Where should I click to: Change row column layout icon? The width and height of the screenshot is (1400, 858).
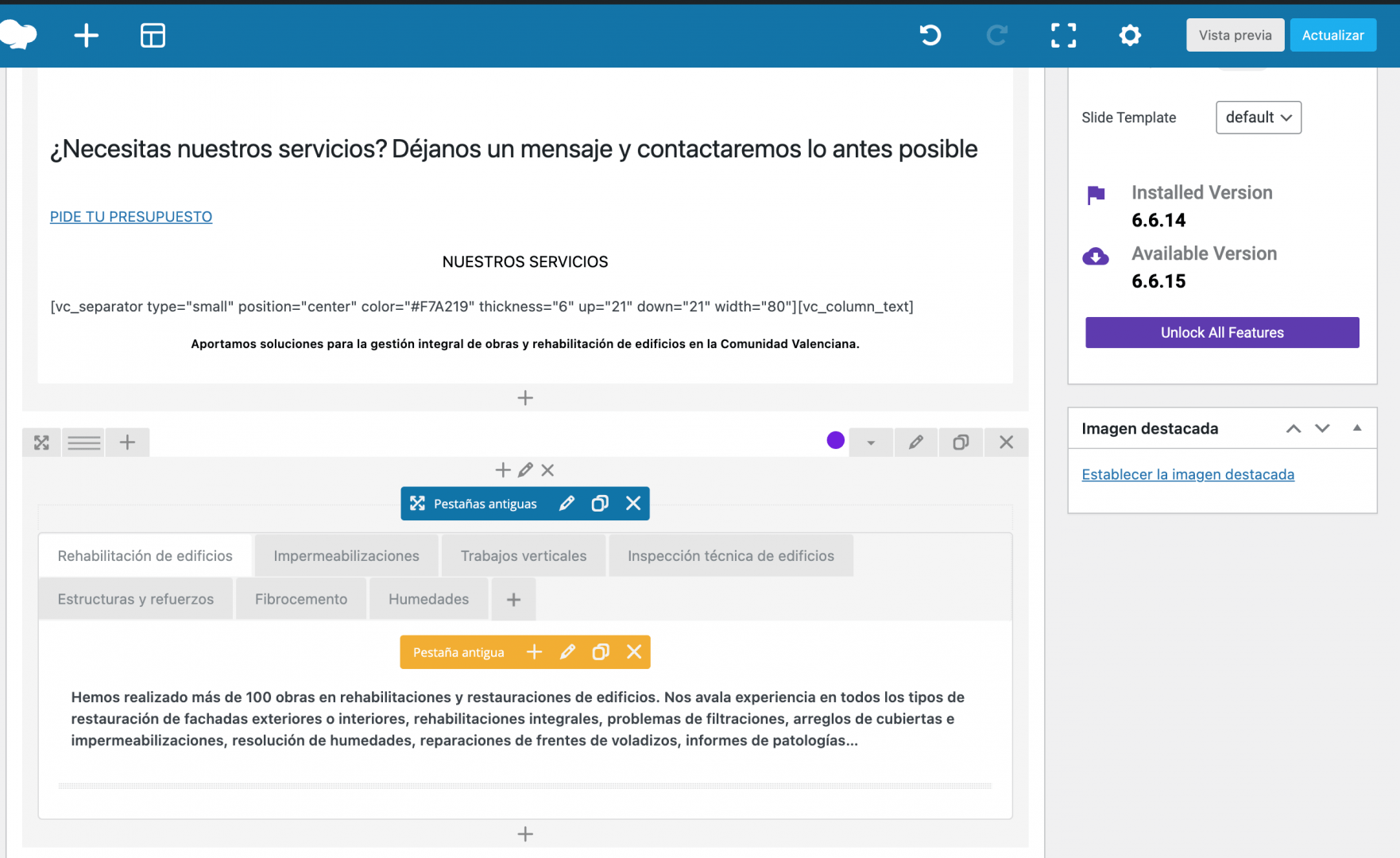tap(83, 443)
